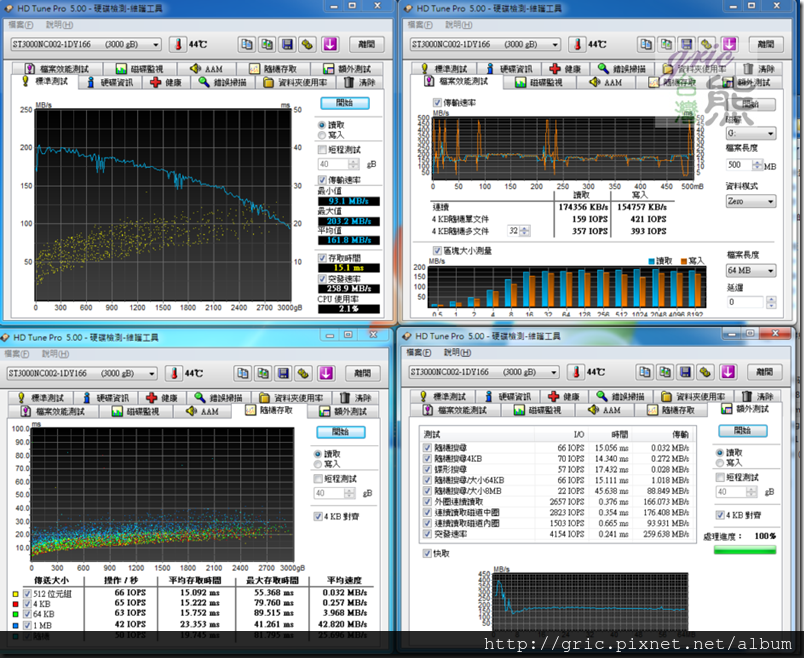Toggle 區塊大小測量 checkbox in file benchmark window
The width and height of the screenshot is (804, 658).
coord(437,251)
